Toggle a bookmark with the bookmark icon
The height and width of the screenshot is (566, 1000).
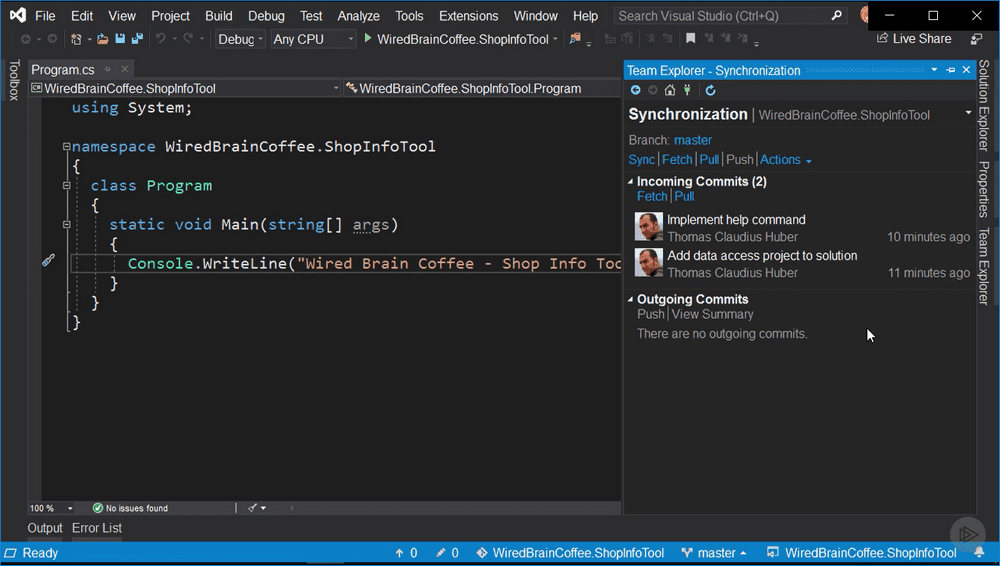pos(690,39)
